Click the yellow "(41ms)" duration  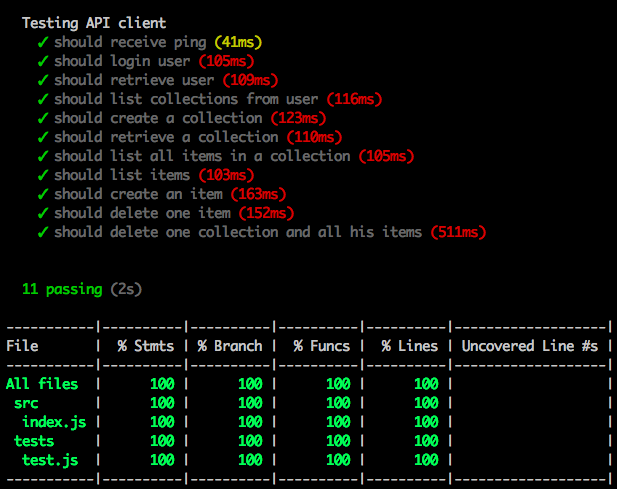pyautogui.click(x=238, y=42)
